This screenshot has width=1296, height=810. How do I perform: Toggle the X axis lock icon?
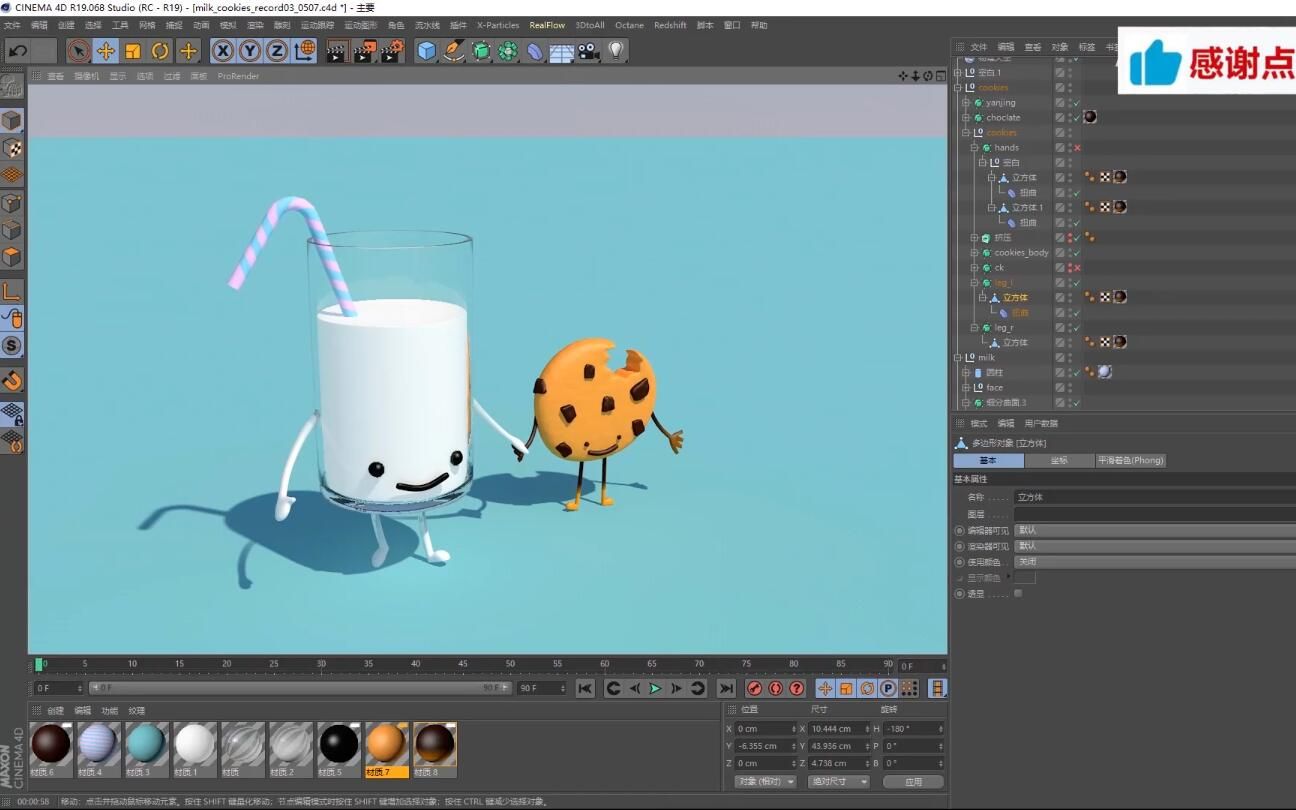(223, 51)
